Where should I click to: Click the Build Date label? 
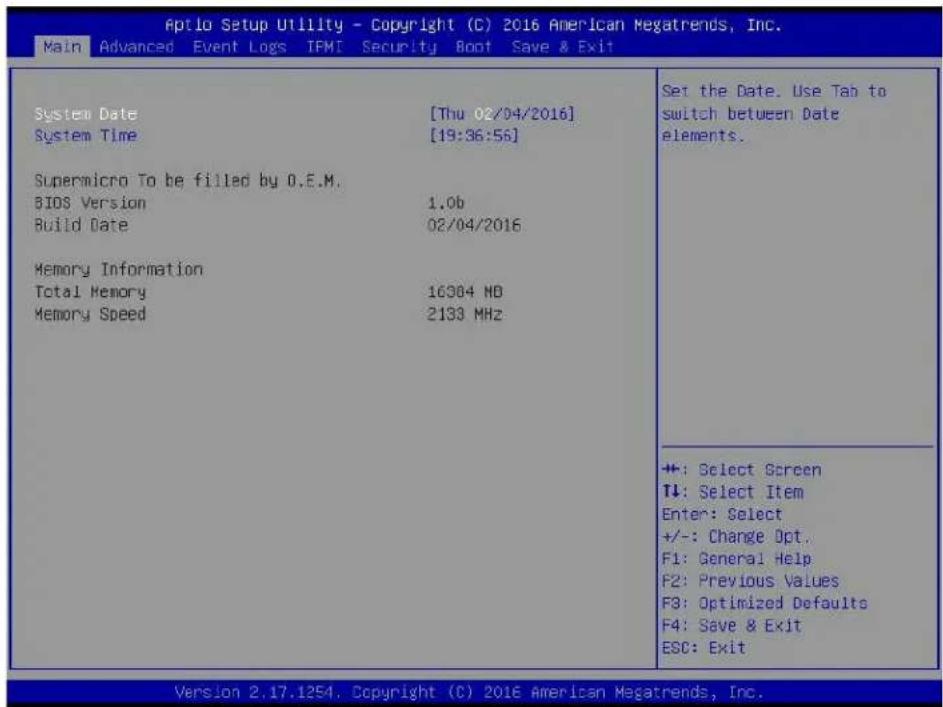click(x=81, y=225)
